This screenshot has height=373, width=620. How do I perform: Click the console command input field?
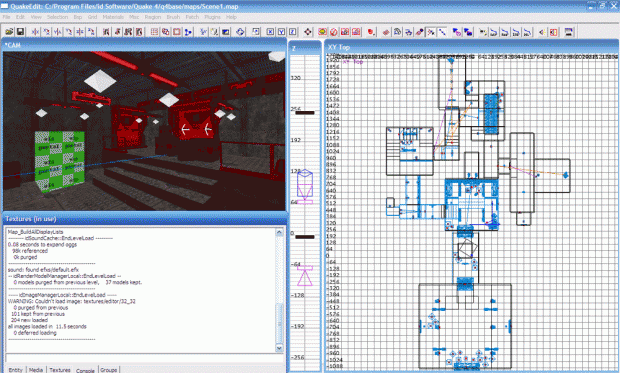(x=144, y=358)
